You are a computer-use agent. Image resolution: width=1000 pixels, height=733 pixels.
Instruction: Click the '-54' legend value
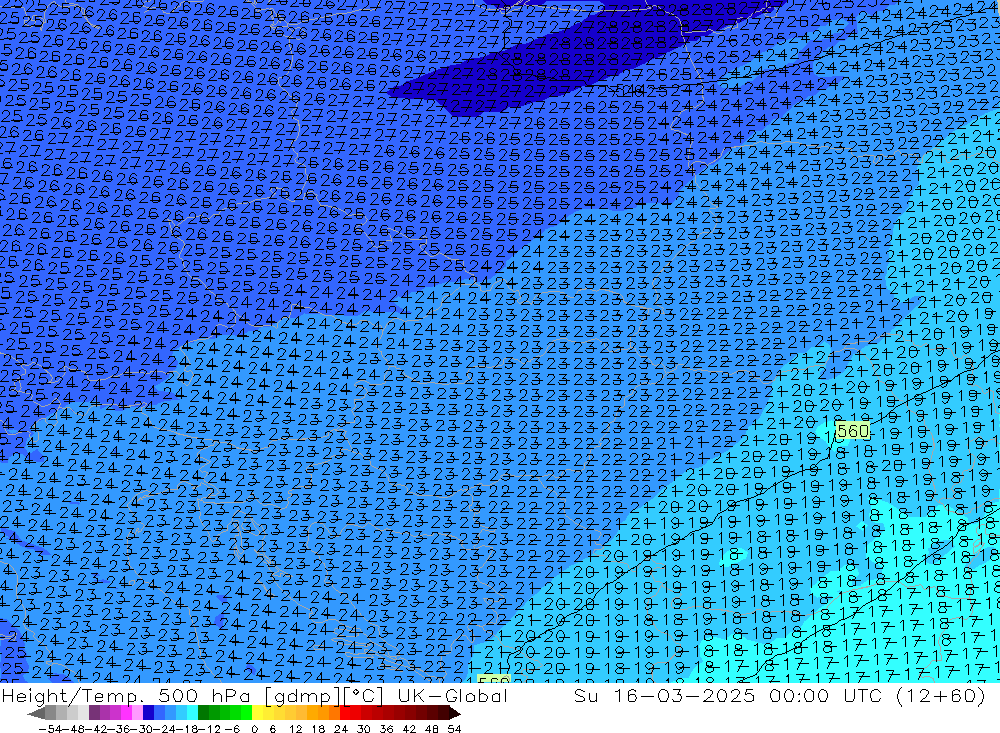coord(50,729)
